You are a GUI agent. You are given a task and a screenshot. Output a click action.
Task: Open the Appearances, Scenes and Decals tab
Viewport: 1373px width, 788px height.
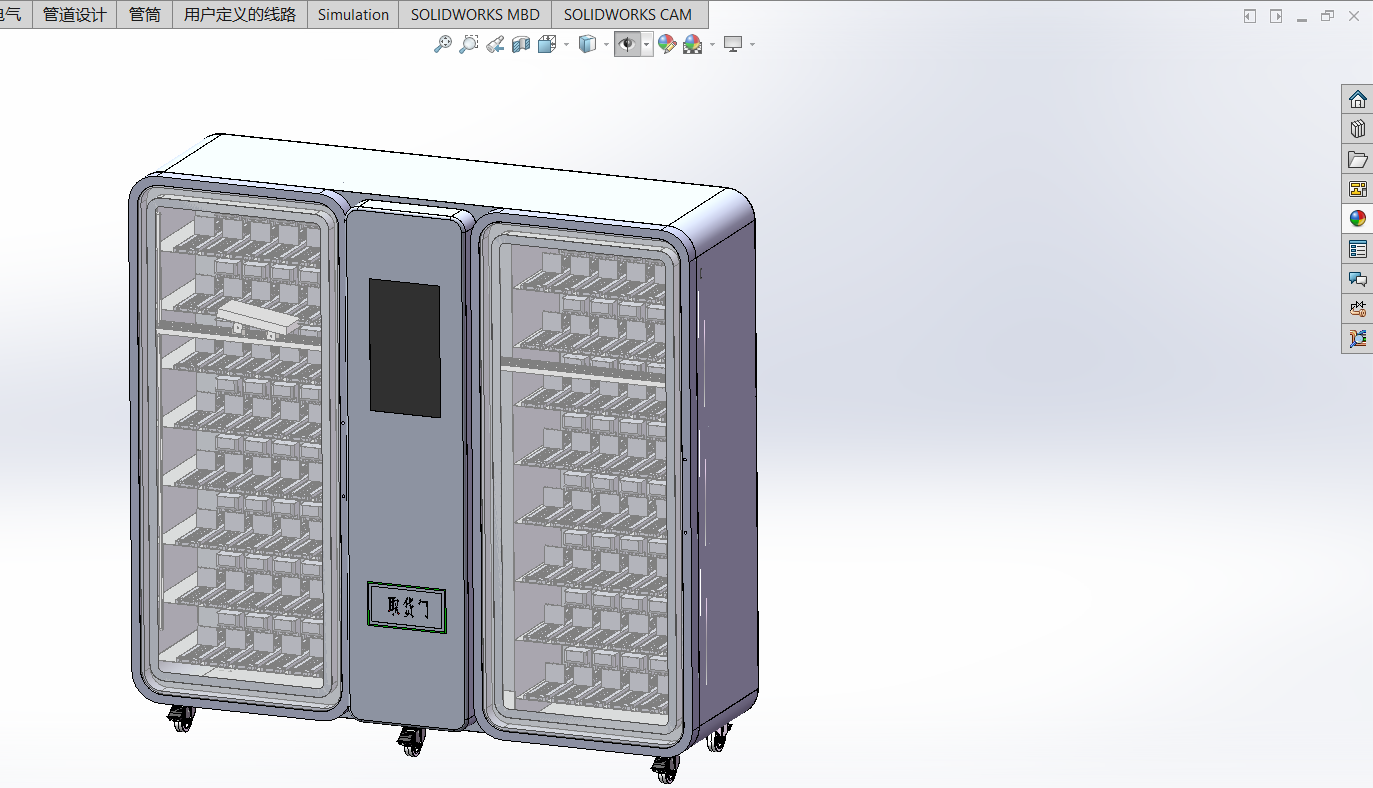(1357, 219)
